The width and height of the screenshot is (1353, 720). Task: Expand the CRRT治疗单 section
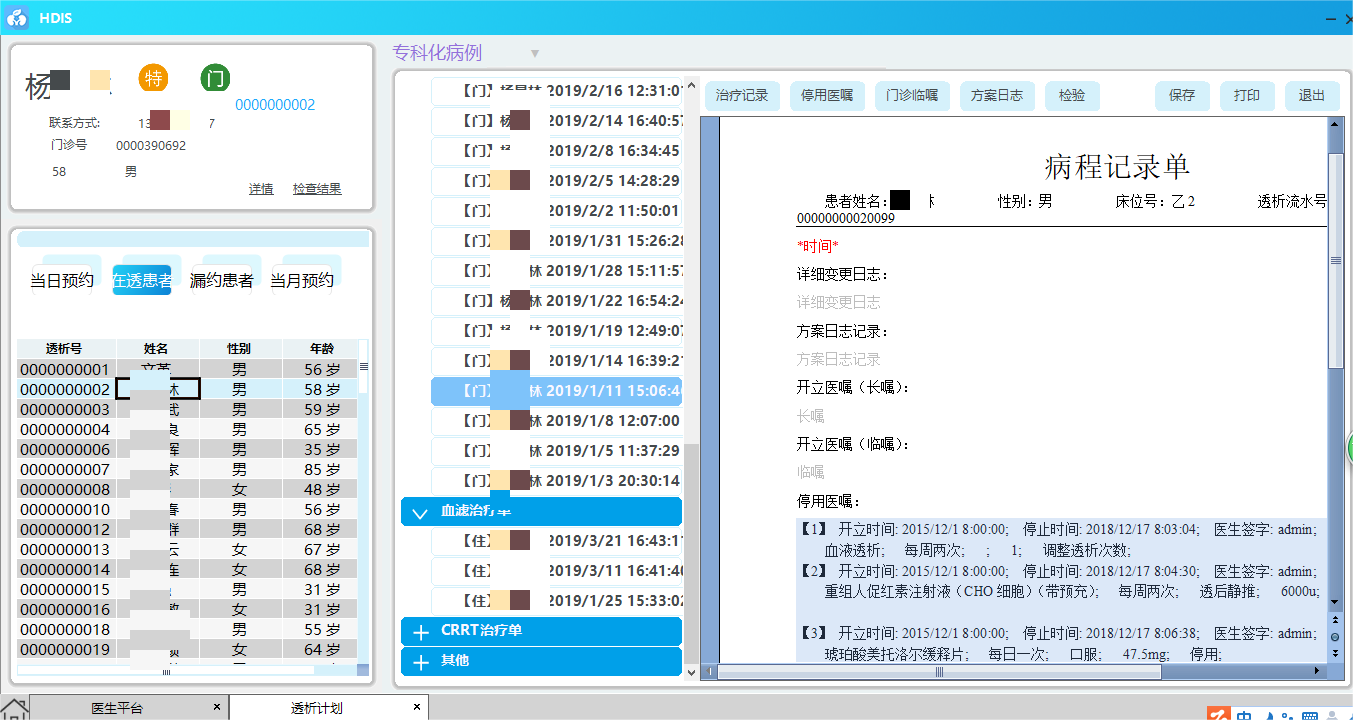click(x=420, y=632)
